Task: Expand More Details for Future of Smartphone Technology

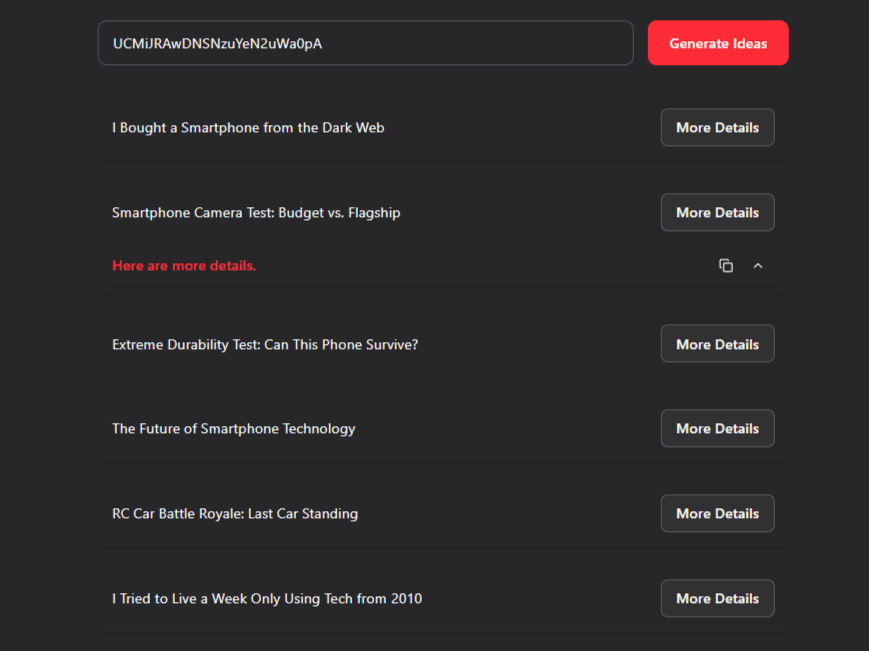Action: 717,428
